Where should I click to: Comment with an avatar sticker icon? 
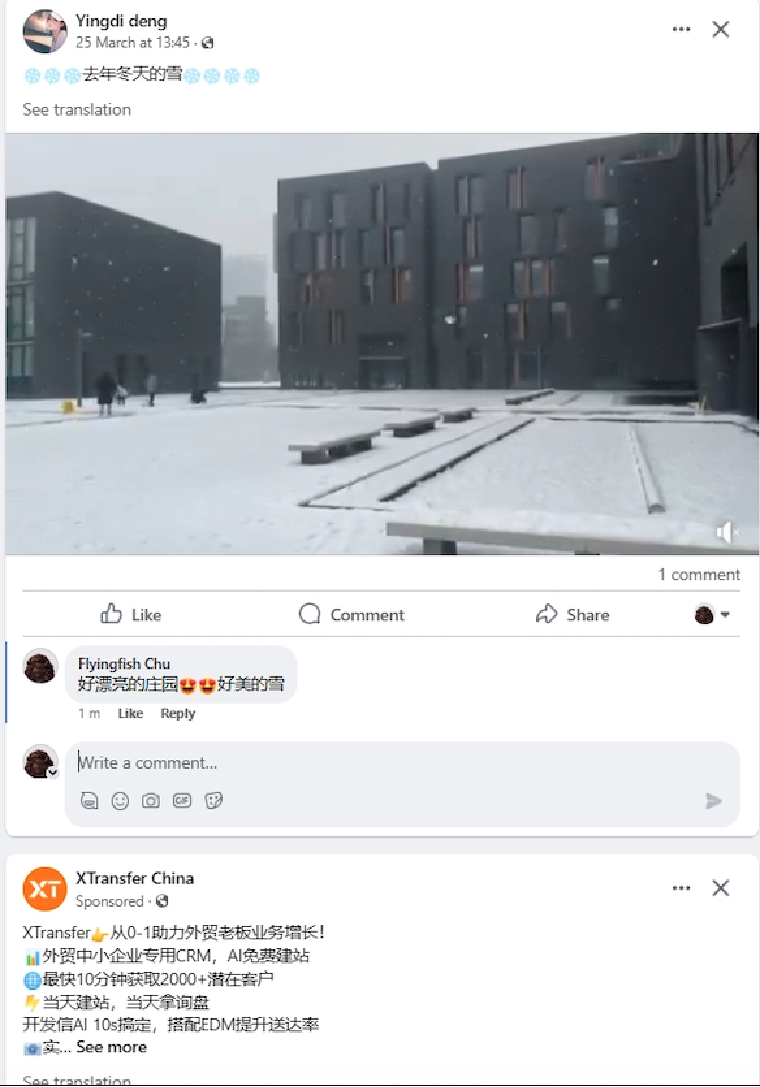point(89,801)
